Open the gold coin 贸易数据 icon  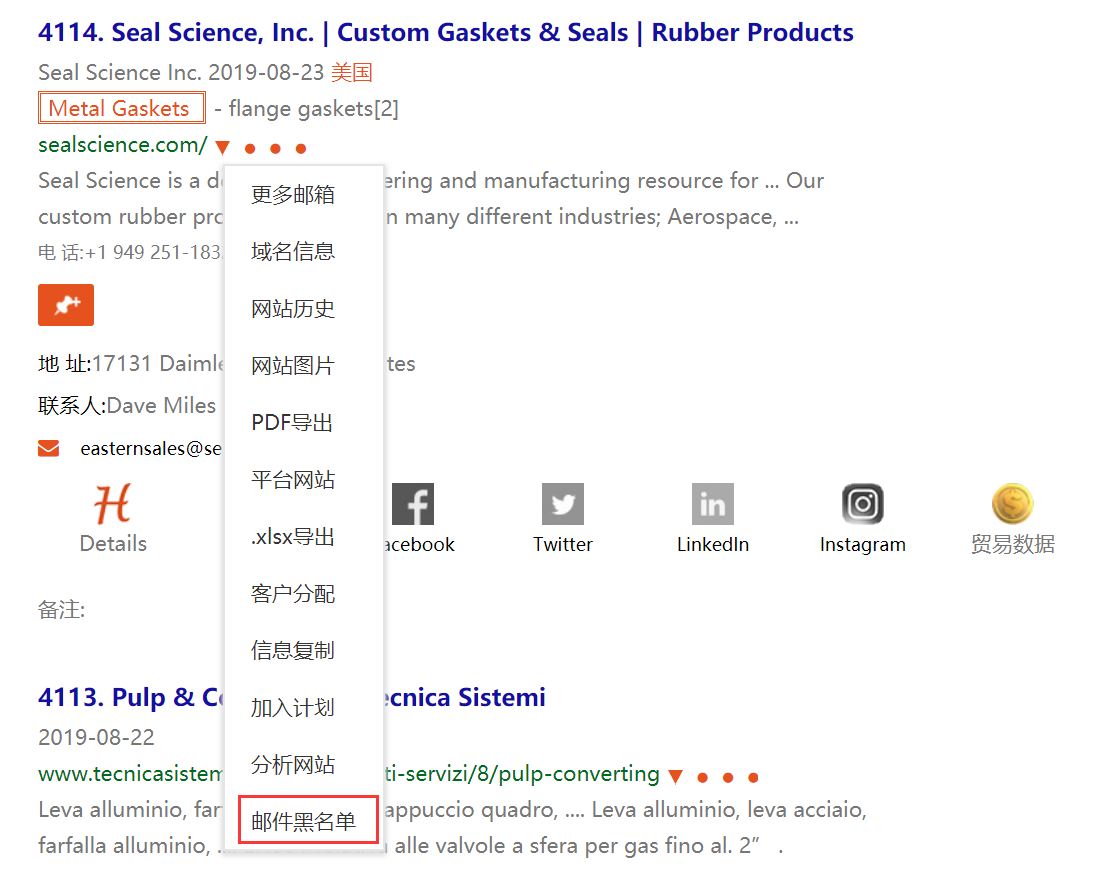1013,504
